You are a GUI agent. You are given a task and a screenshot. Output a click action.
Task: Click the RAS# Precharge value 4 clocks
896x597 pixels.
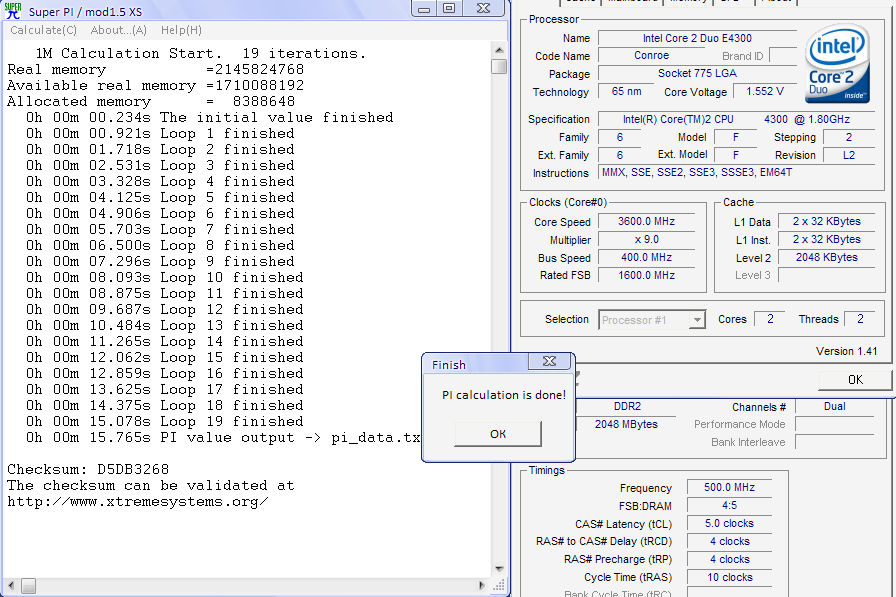pos(729,560)
